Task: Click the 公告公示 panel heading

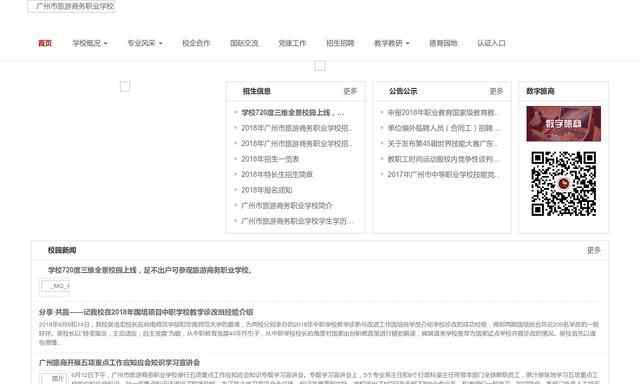Action: coord(403,91)
